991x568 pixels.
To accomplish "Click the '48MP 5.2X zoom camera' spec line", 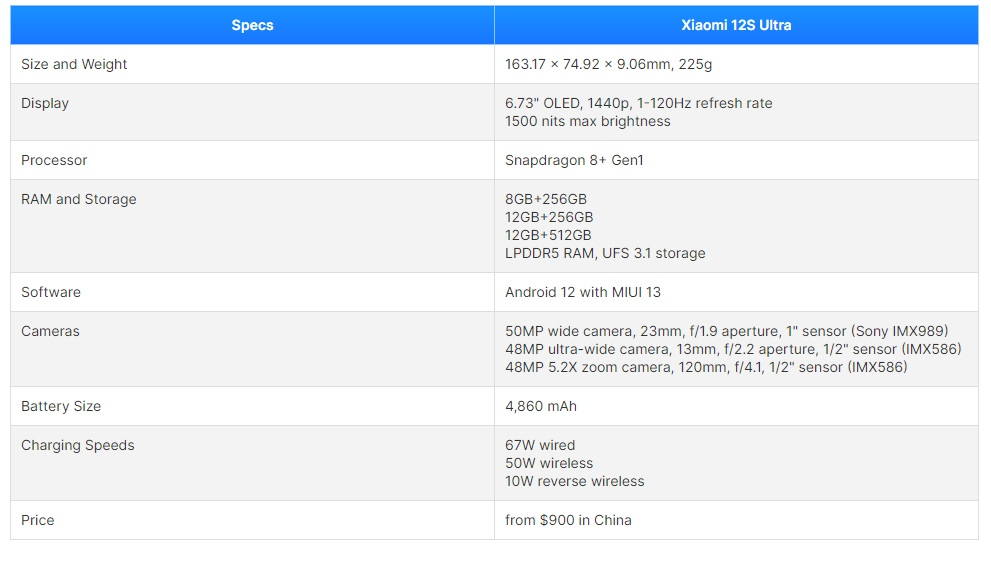I will point(706,368).
